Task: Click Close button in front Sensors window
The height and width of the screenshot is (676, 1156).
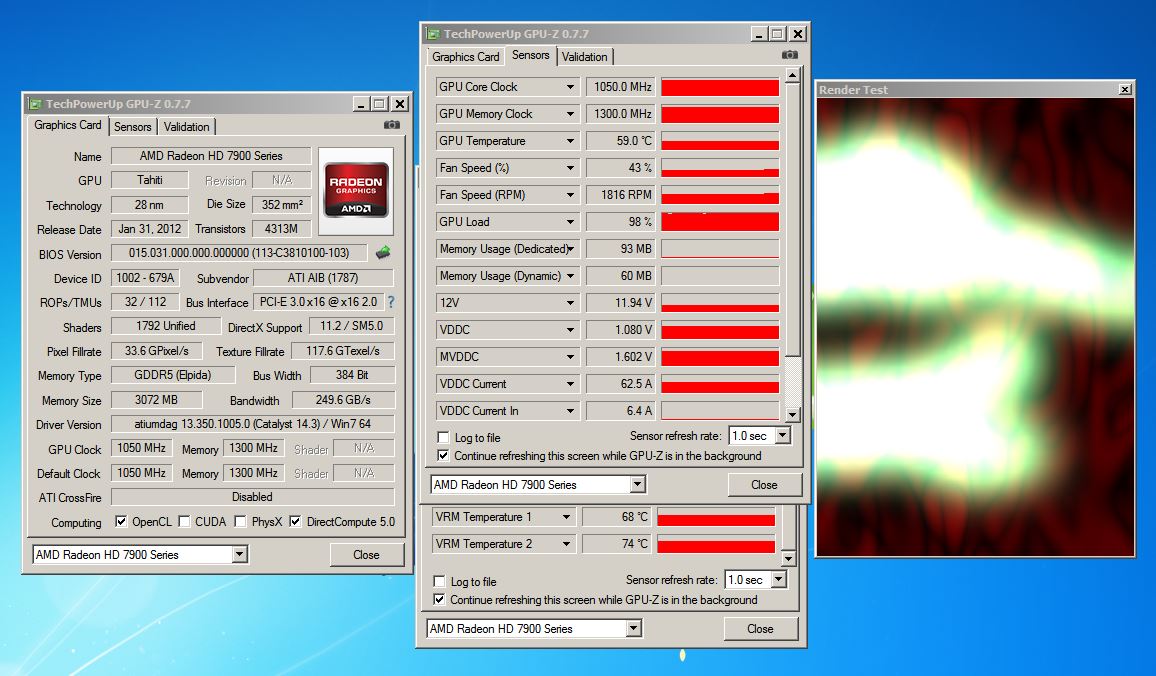Action: (x=765, y=484)
